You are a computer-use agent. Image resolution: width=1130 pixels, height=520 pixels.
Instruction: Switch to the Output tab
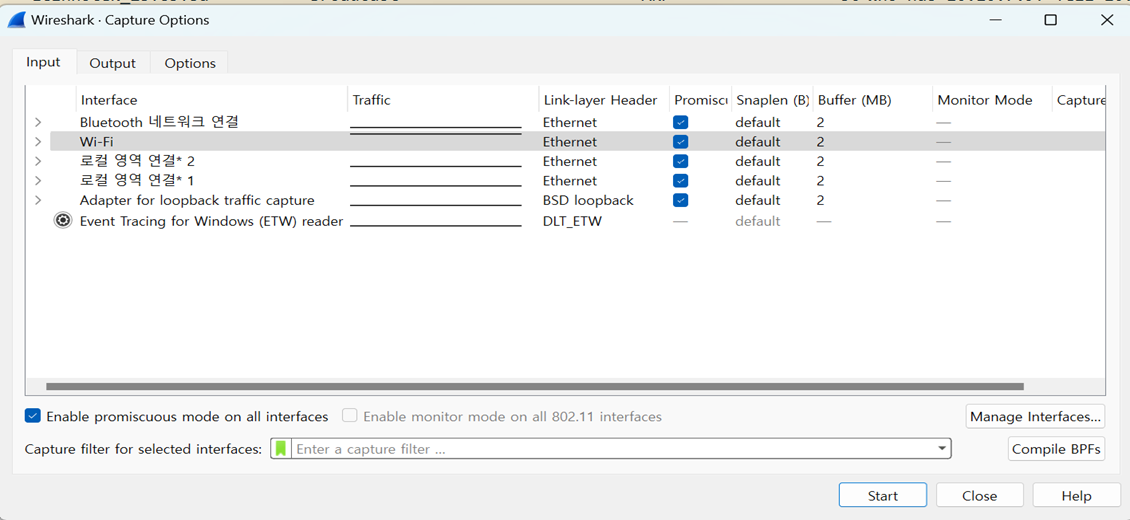[112, 63]
